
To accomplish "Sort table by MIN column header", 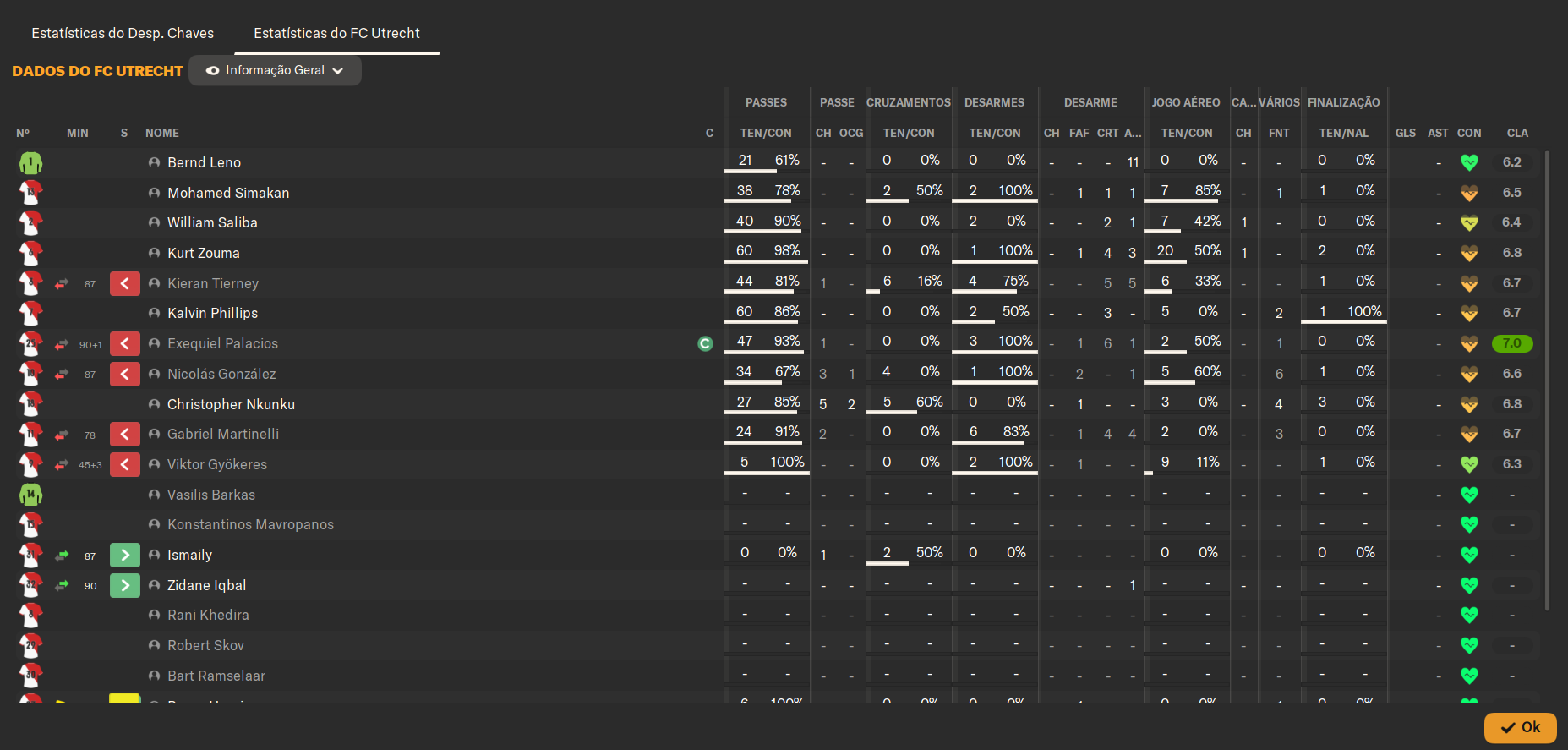I will point(78,133).
